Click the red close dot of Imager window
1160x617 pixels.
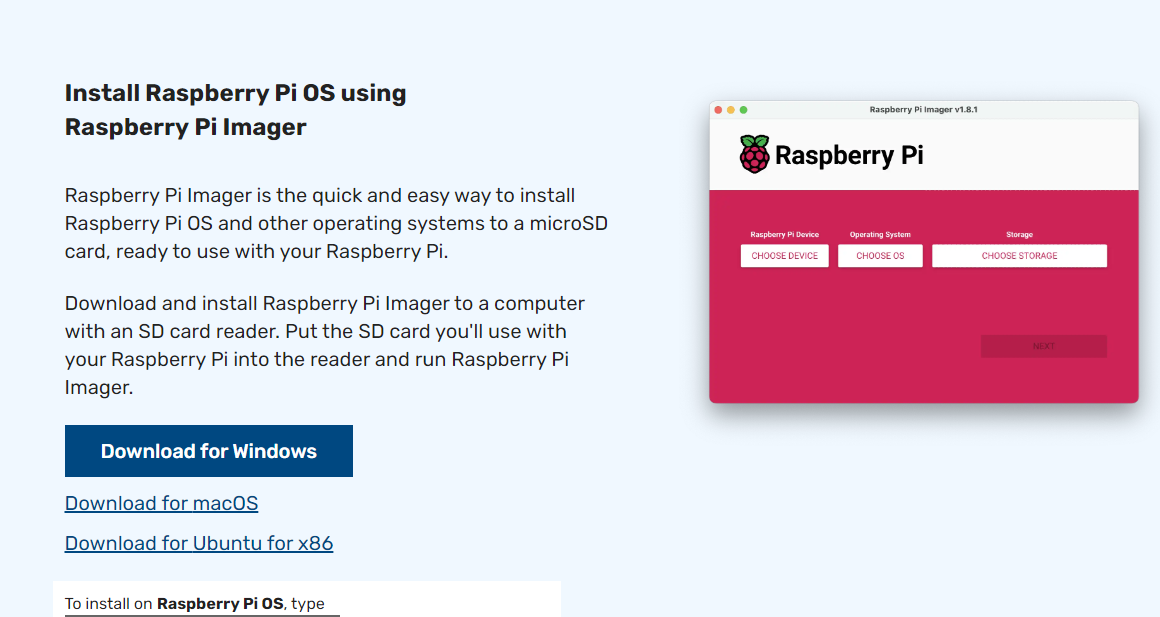(718, 109)
